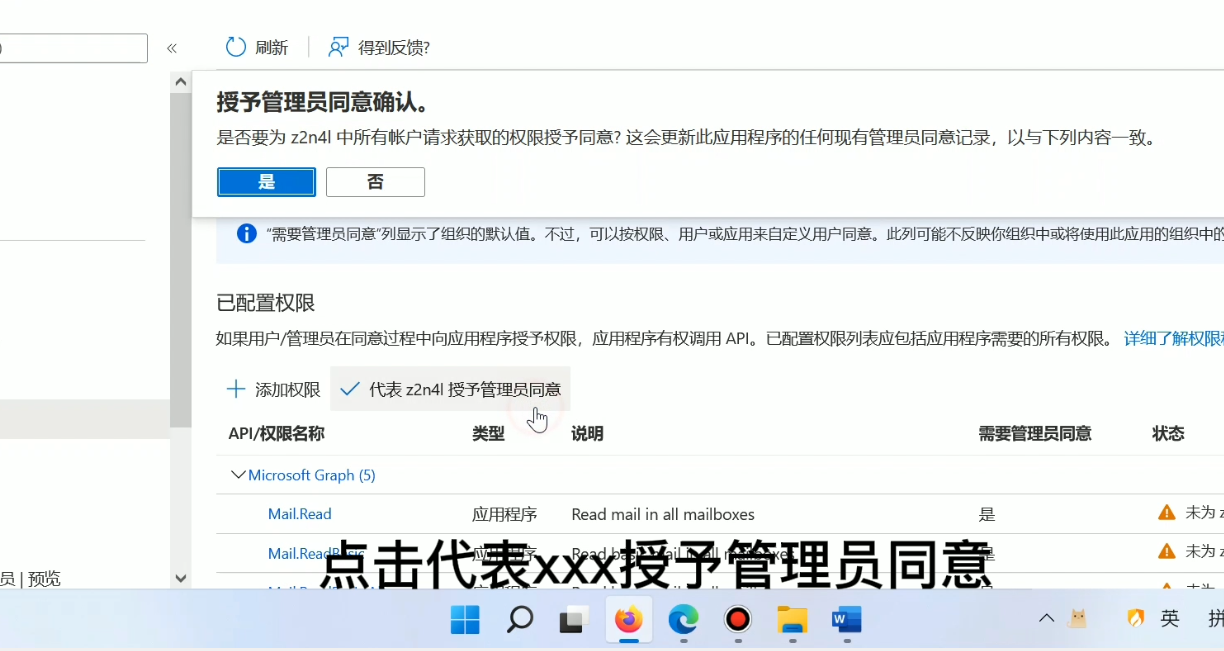Viewport: 1224px width, 651px height.
Task: Click the plus icon of 添加权限
Action: pyautogui.click(x=236, y=389)
